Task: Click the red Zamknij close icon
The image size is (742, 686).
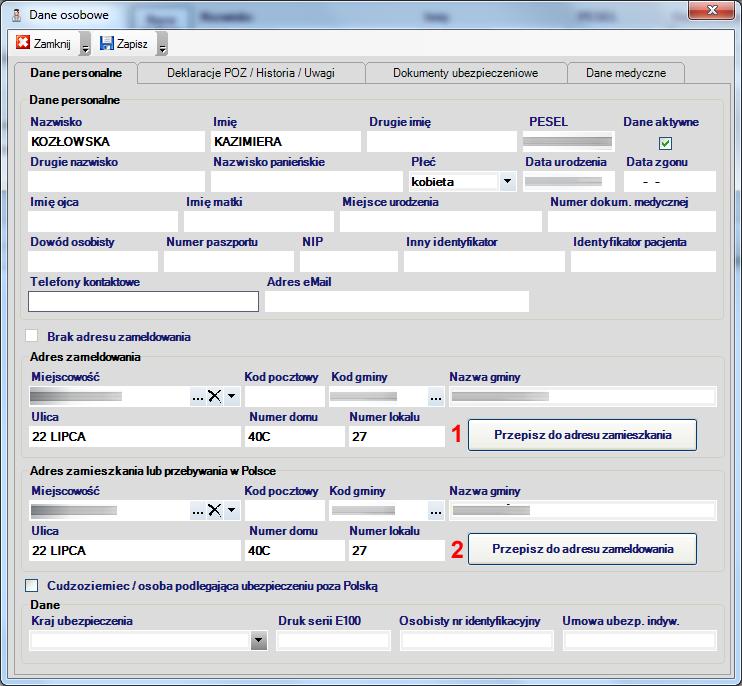Action: point(22,43)
